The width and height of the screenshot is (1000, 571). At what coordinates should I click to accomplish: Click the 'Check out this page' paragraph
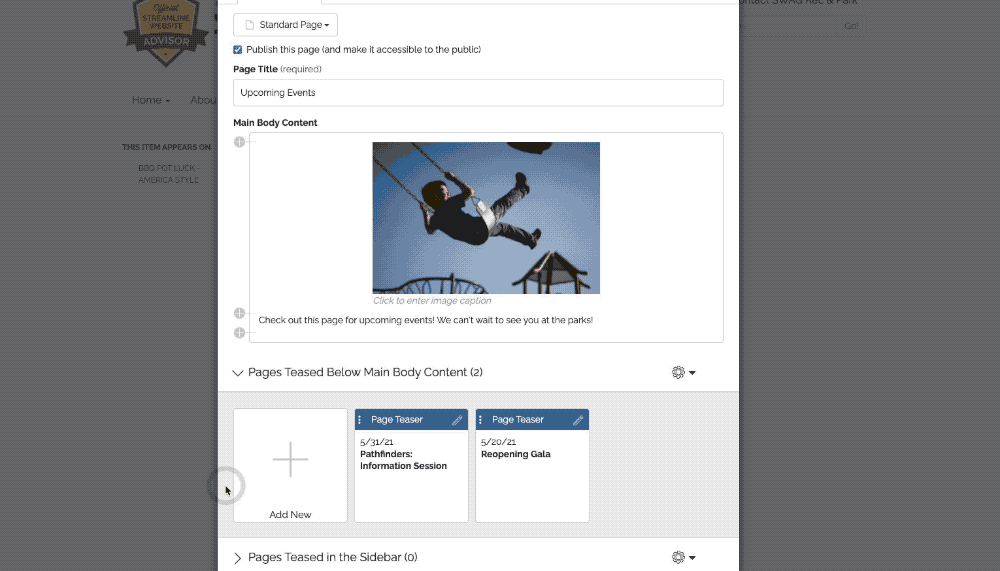click(425, 320)
